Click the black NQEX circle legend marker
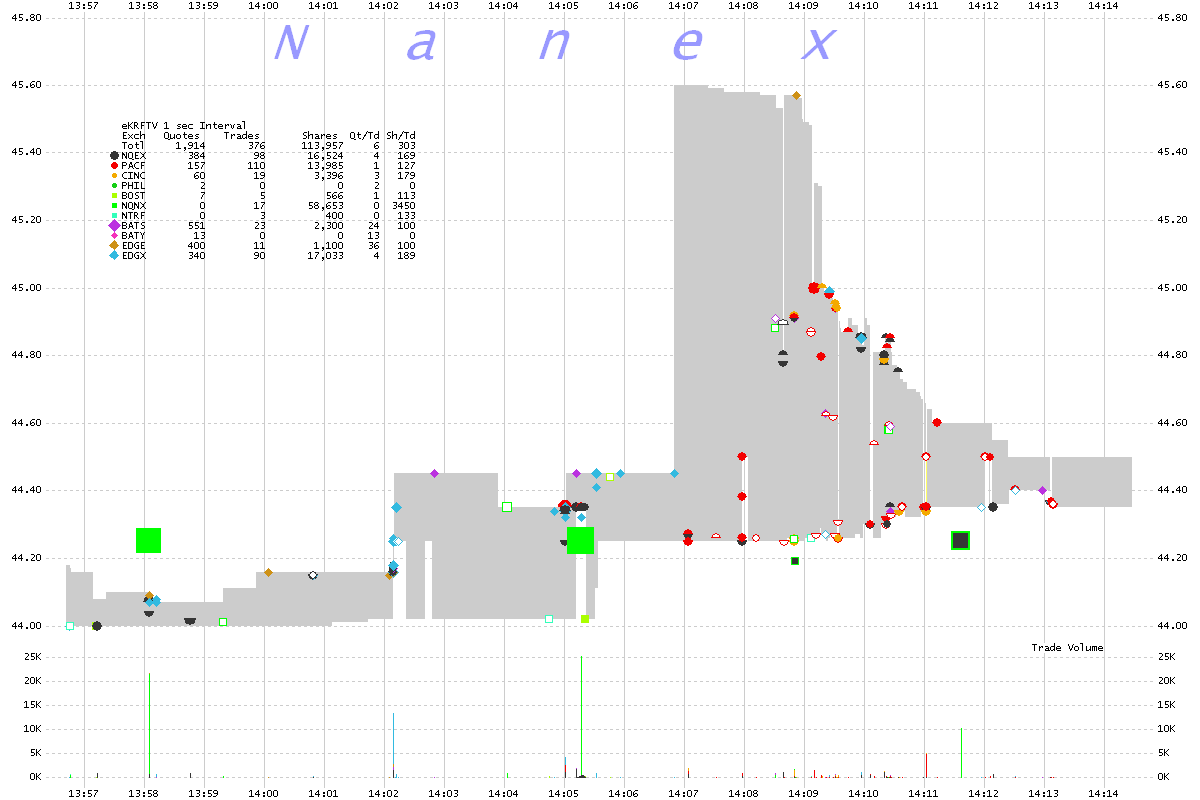1200x800 pixels. point(114,156)
